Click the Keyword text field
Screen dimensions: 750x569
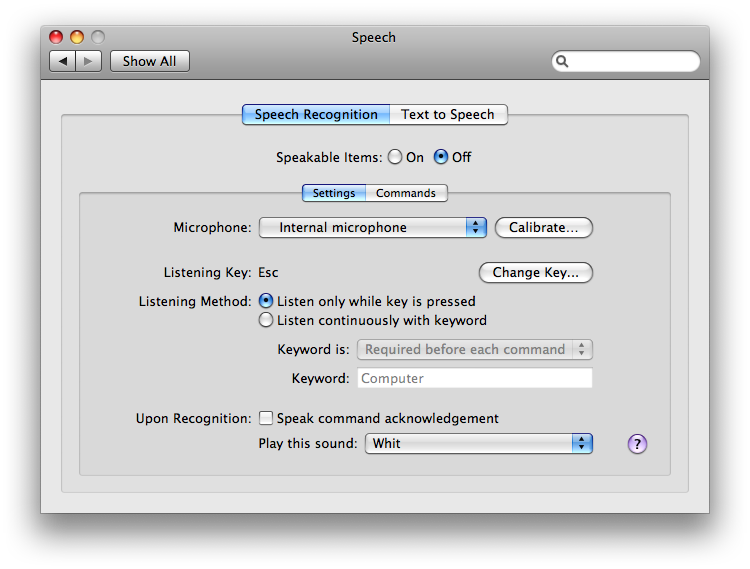[x=474, y=378]
